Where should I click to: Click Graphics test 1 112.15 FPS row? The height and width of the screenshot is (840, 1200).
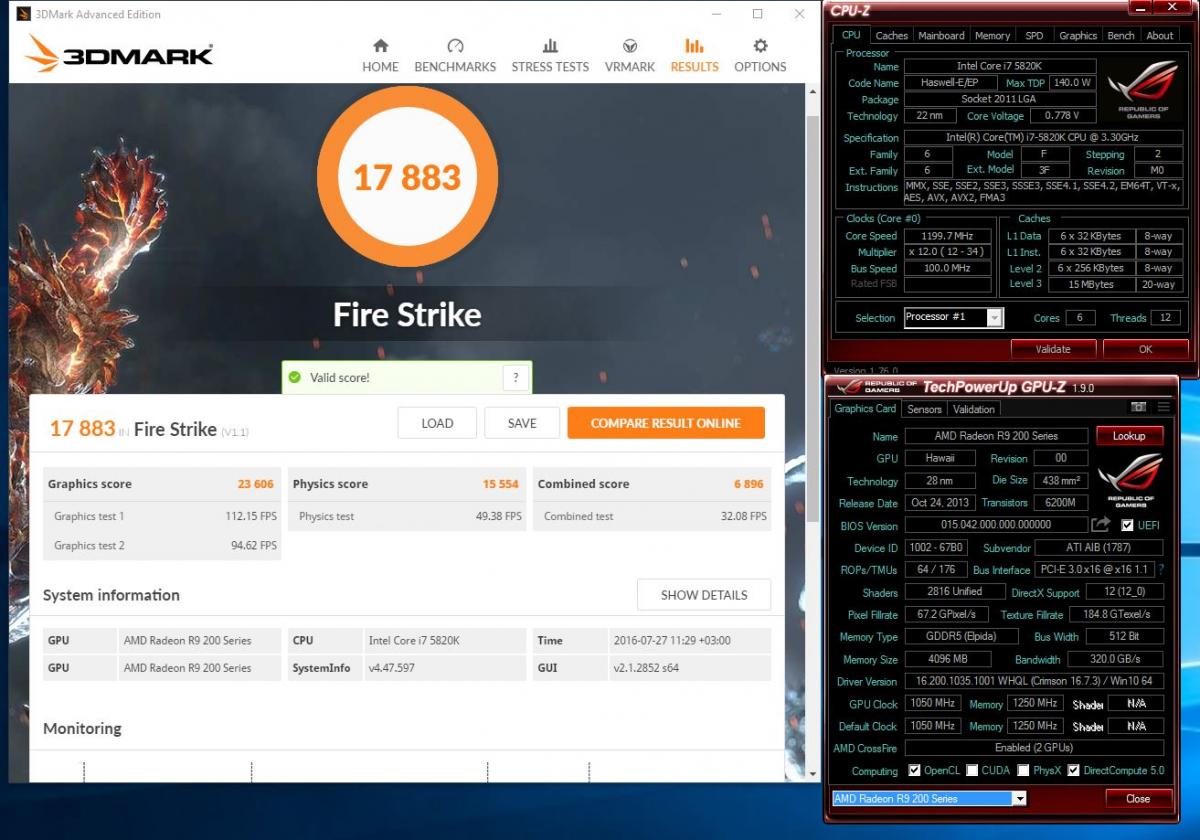[161, 516]
